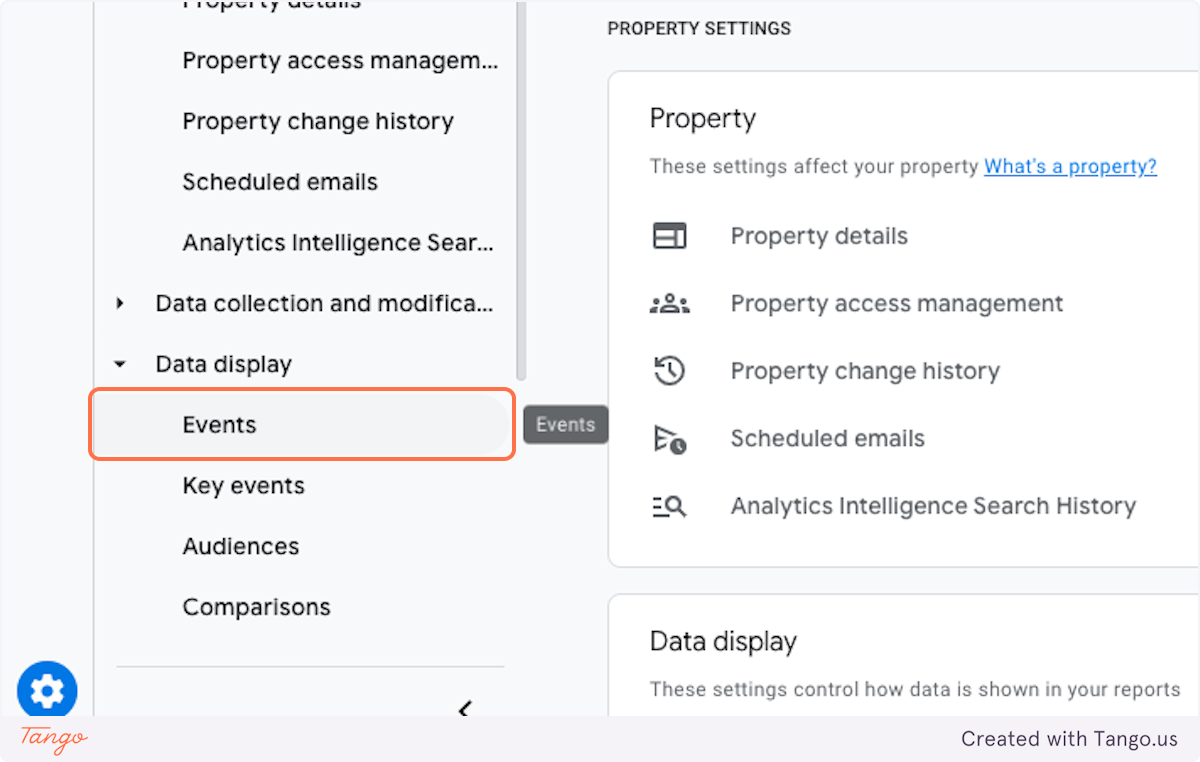Open the blue settings gear icon
Screen dimensions: 1200x762
(47, 691)
